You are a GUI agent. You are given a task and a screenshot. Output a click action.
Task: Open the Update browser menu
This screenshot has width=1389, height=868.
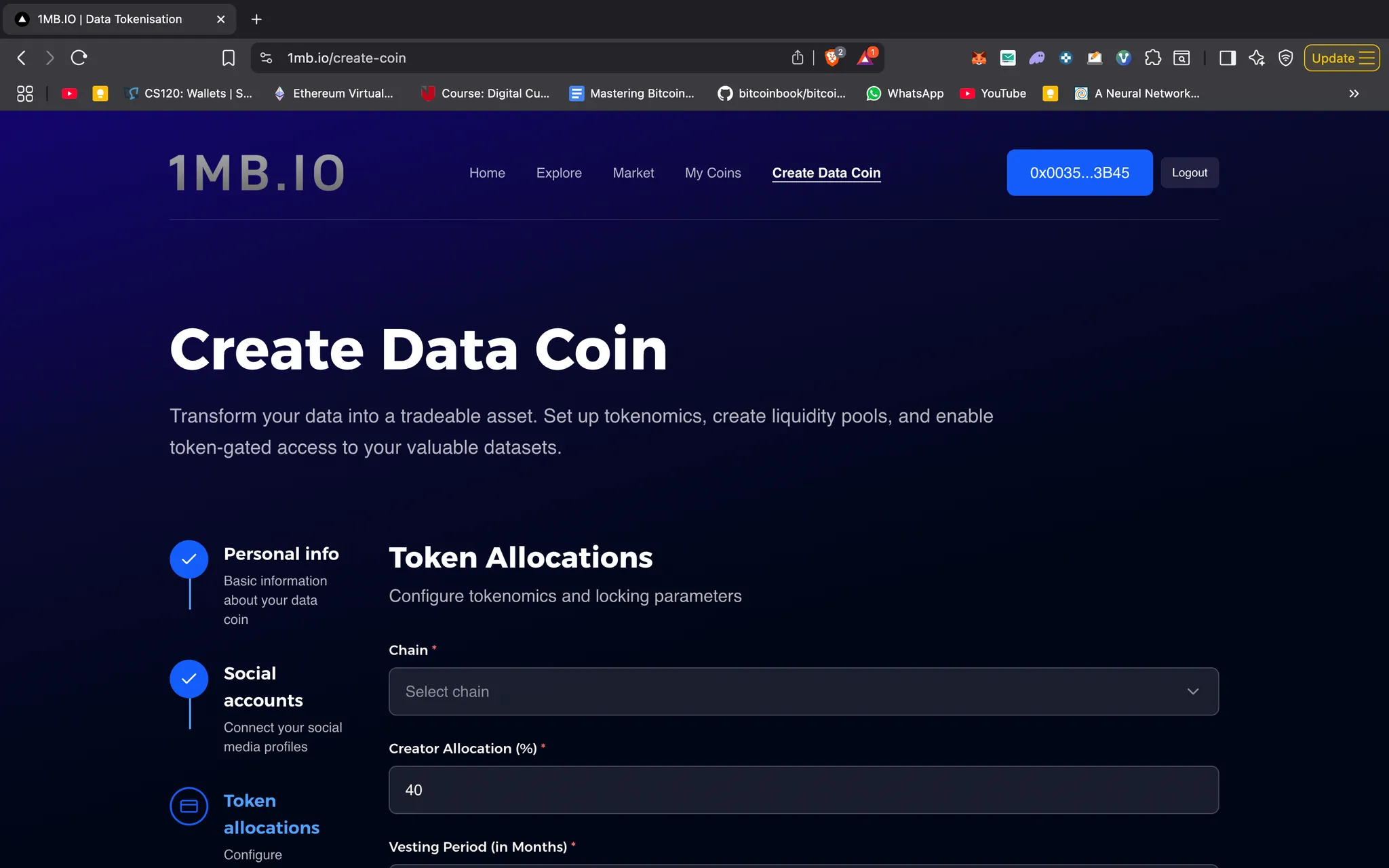1342,58
